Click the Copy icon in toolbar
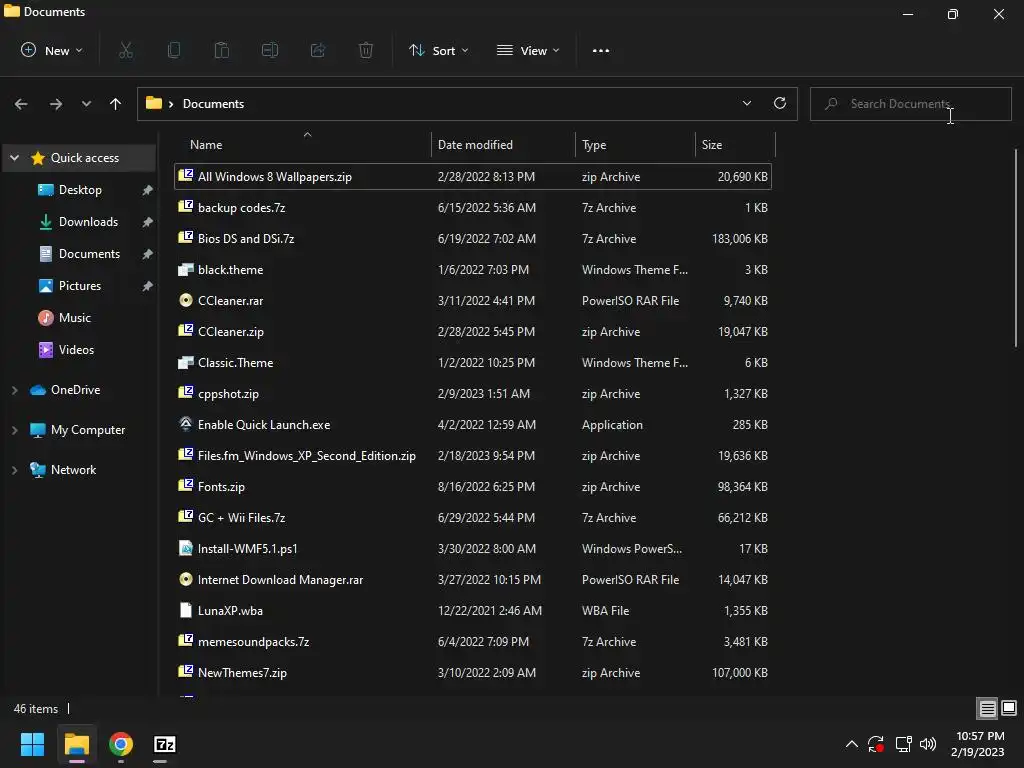 [x=174, y=50]
